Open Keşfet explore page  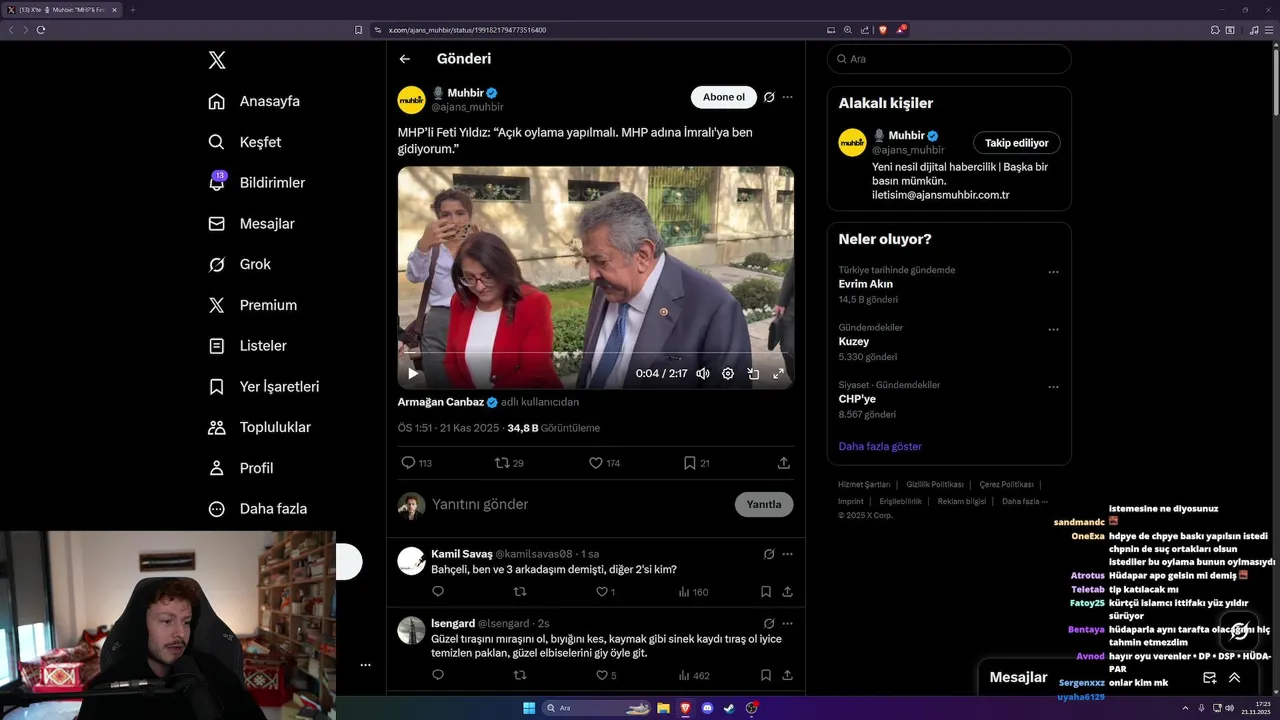pyautogui.click(x=244, y=142)
